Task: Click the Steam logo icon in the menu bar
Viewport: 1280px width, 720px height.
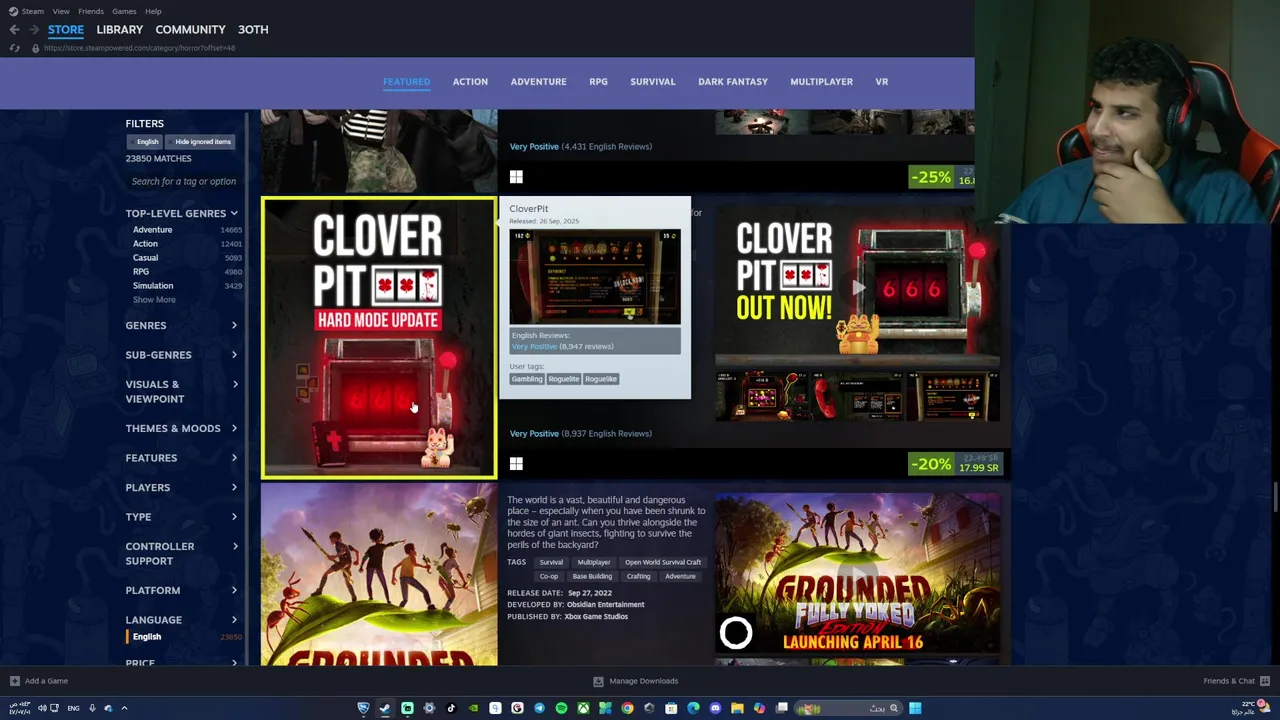Action: click(x=12, y=11)
